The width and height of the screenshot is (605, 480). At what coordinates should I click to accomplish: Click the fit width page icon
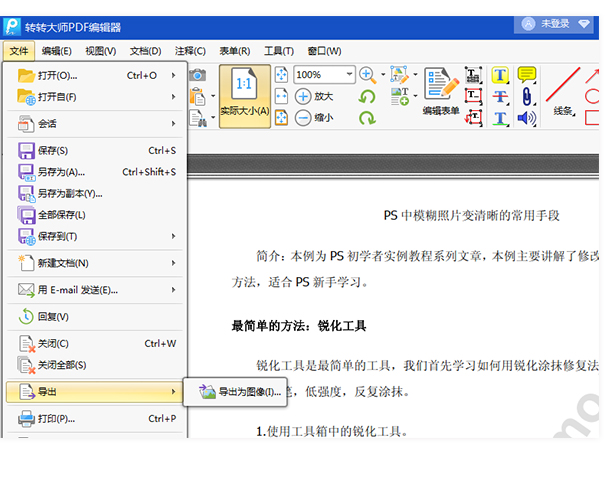point(281,96)
